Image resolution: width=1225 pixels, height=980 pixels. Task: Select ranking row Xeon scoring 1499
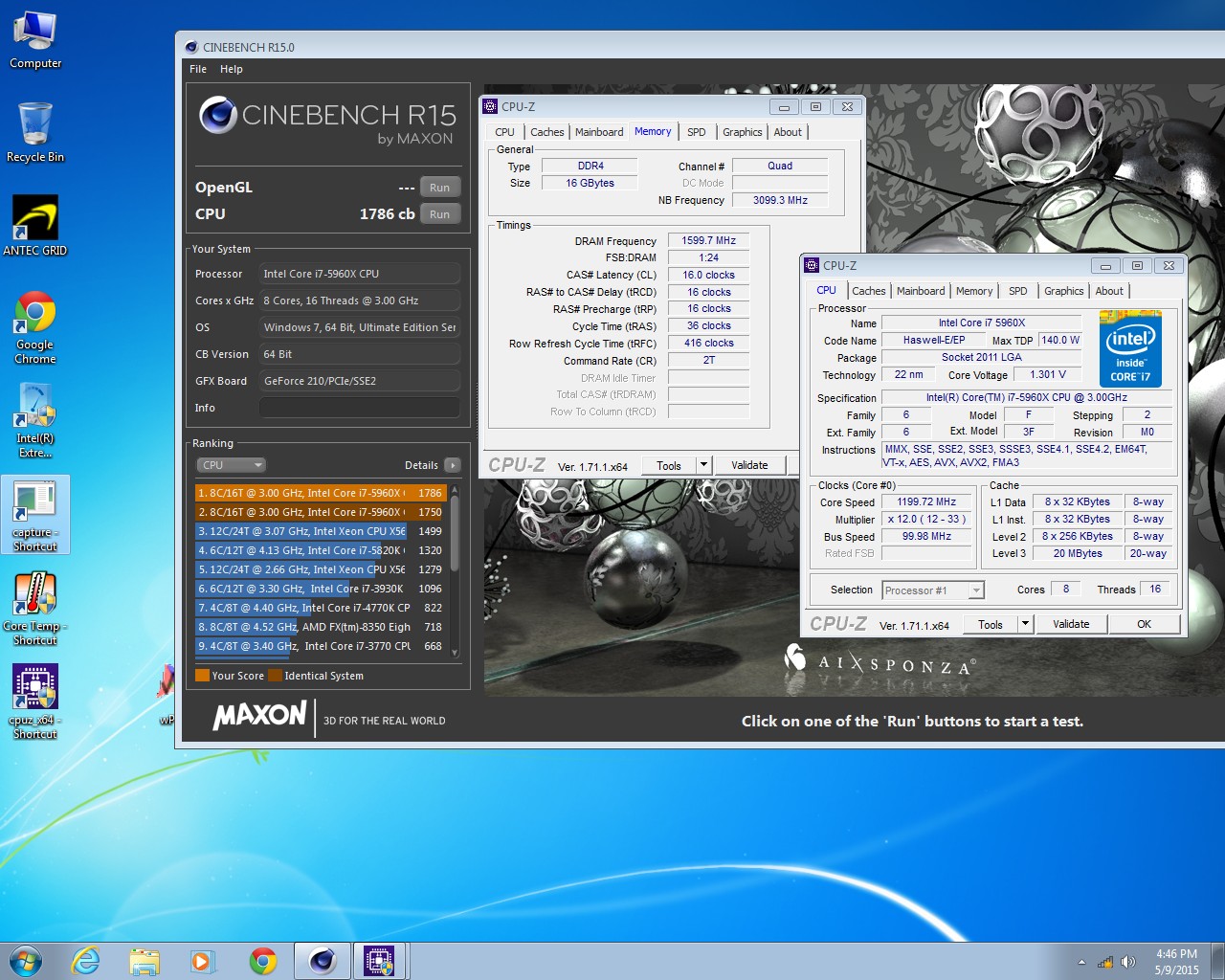(321, 531)
